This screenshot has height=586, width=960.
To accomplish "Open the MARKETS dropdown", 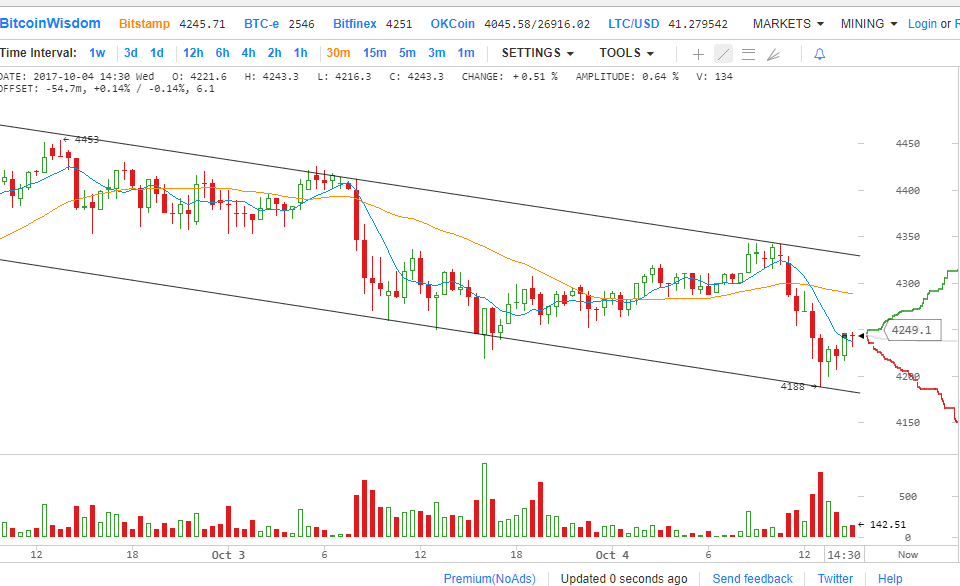I will click(788, 23).
